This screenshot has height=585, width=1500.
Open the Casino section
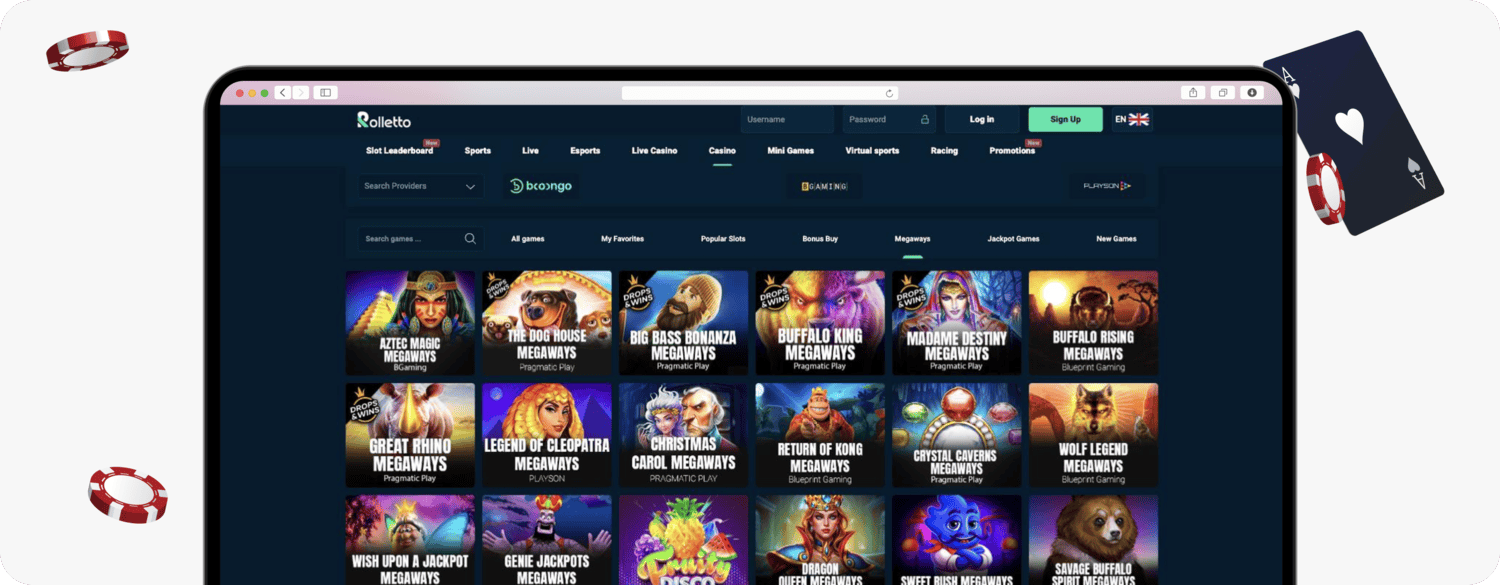(x=722, y=151)
